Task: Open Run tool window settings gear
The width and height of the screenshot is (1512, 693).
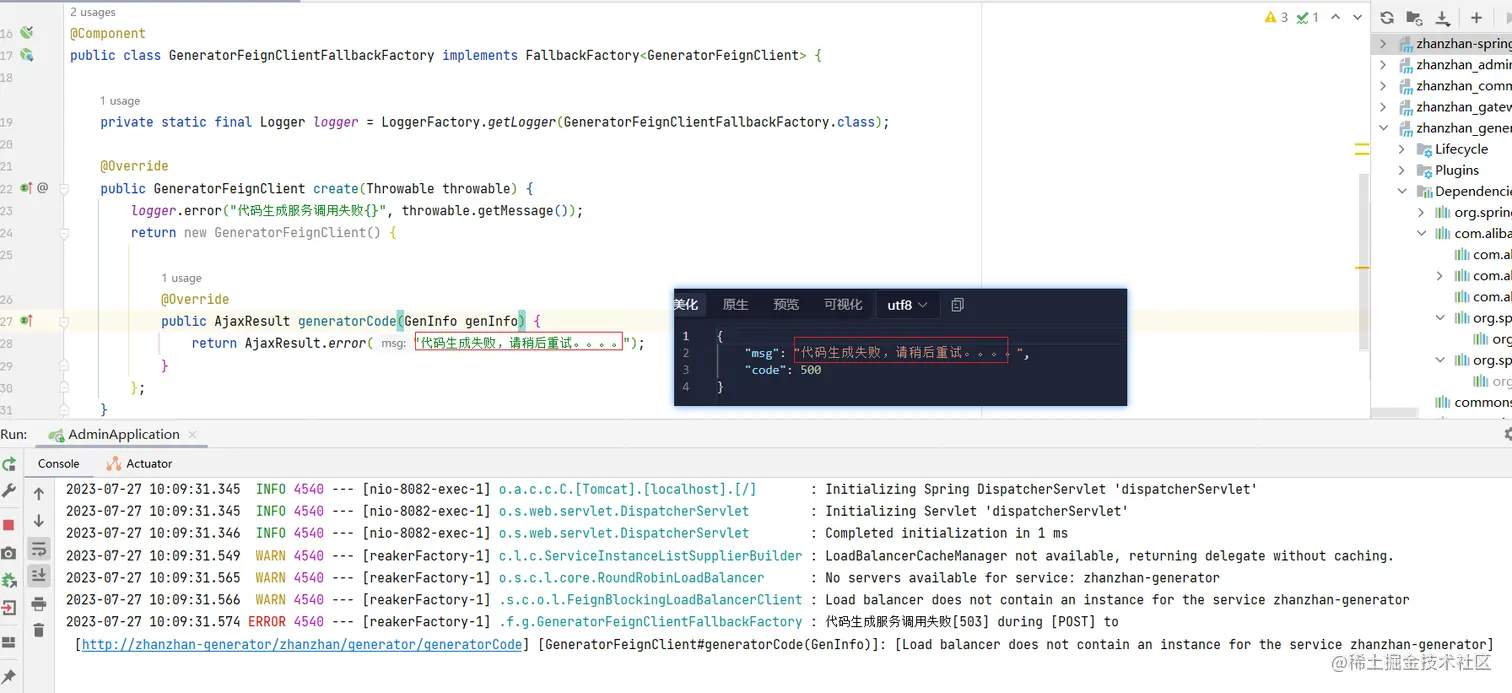Action: [1508, 434]
